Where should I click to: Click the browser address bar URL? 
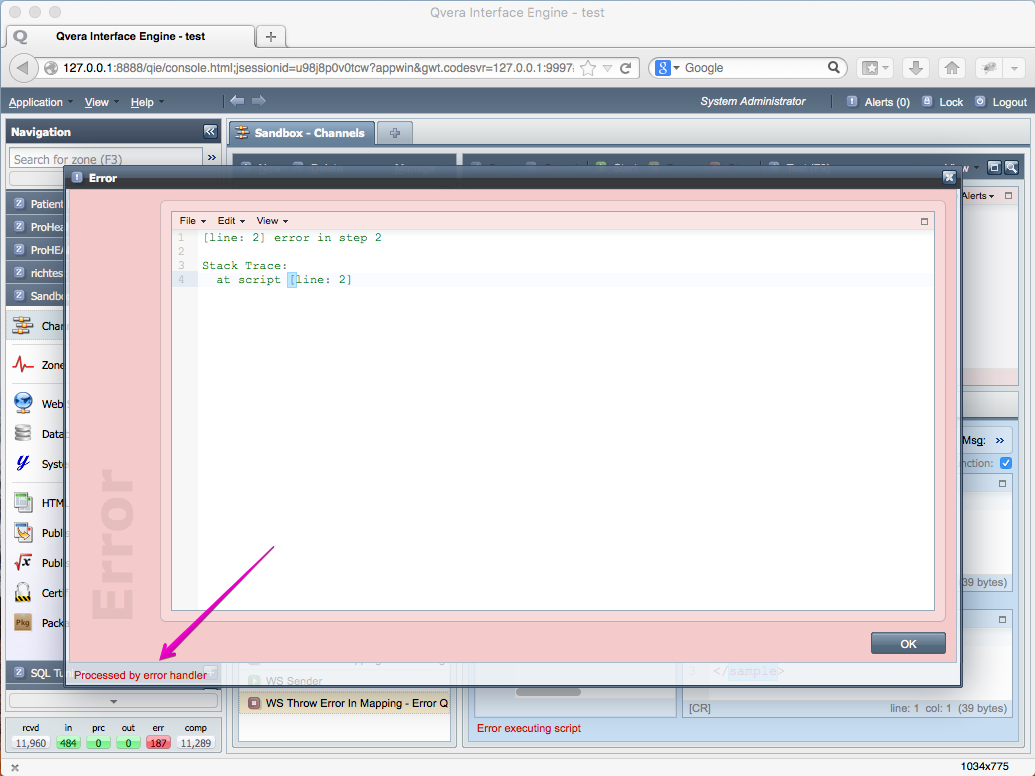coord(318,68)
